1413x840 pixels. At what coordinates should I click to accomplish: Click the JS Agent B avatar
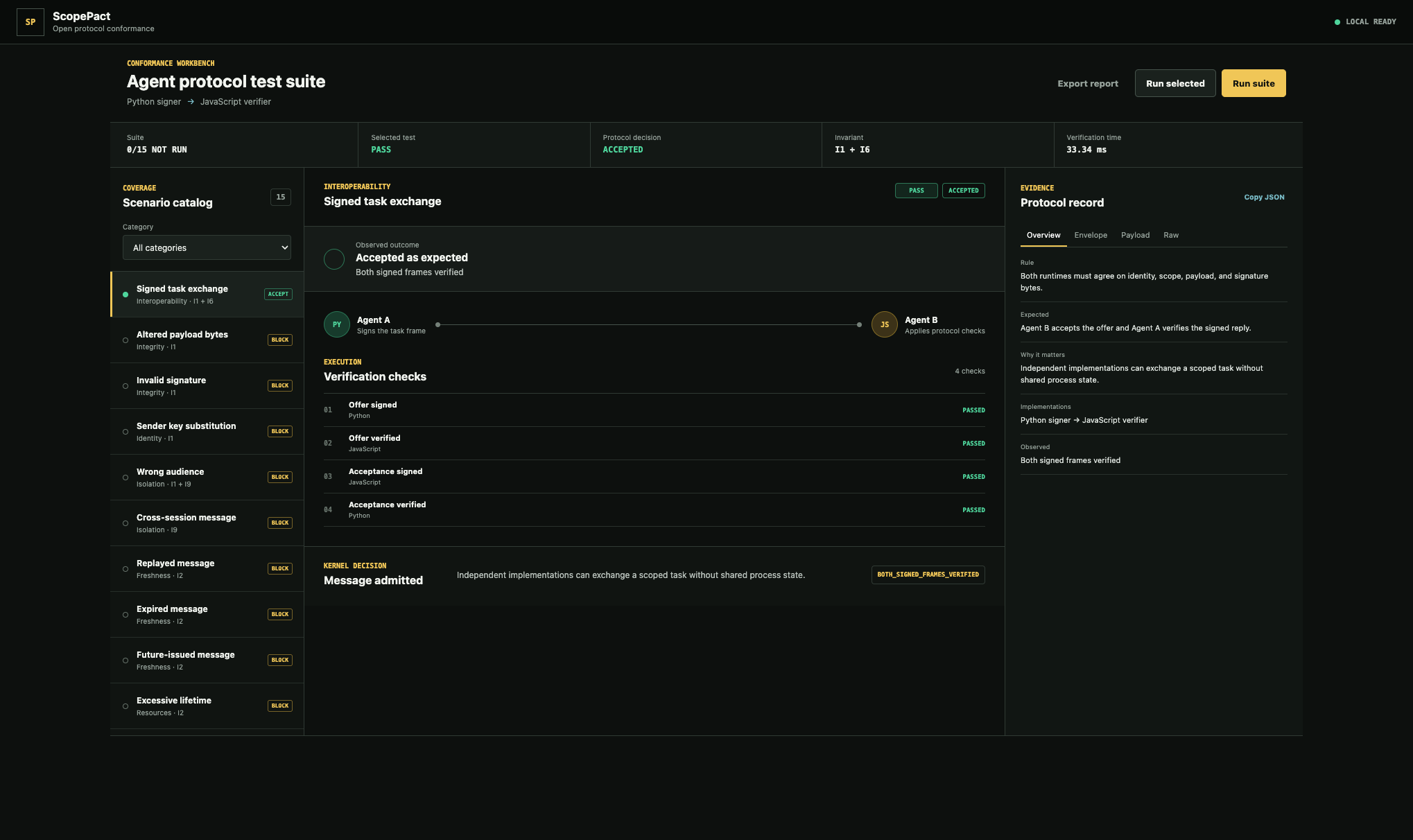pyautogui.click(x=885, y=324)
